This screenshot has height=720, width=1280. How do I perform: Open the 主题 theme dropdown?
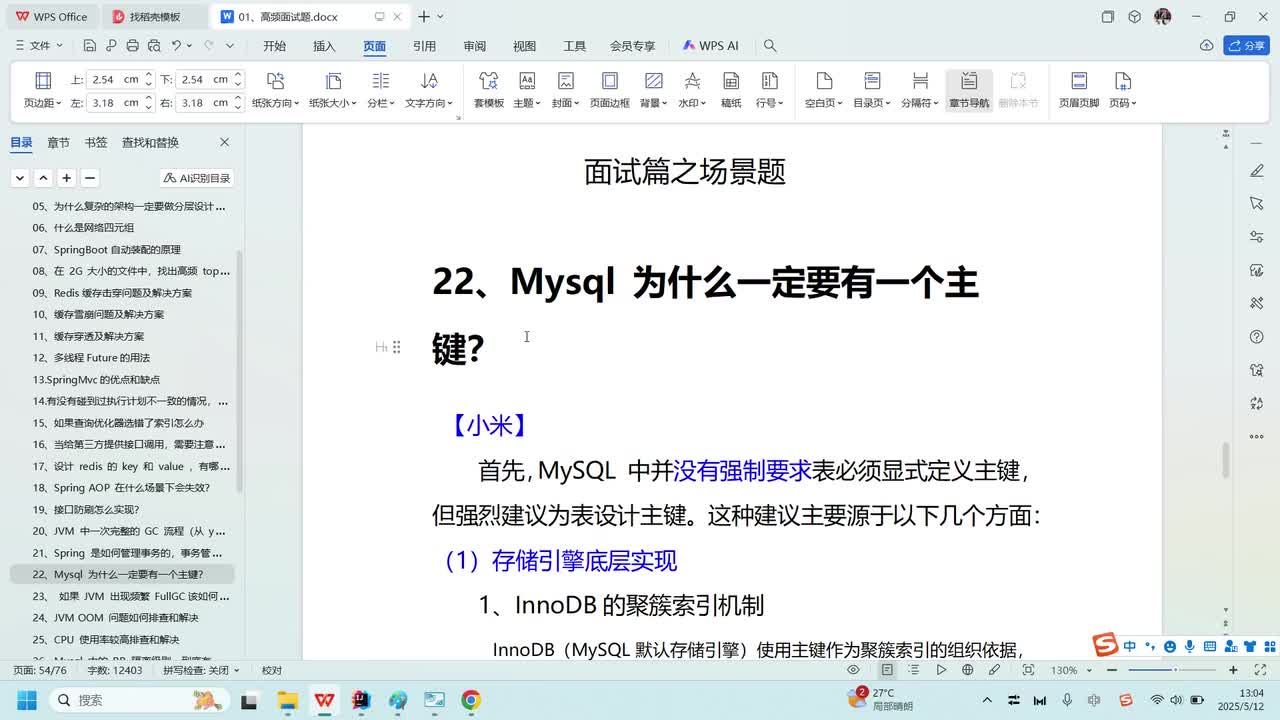point(527,90)
